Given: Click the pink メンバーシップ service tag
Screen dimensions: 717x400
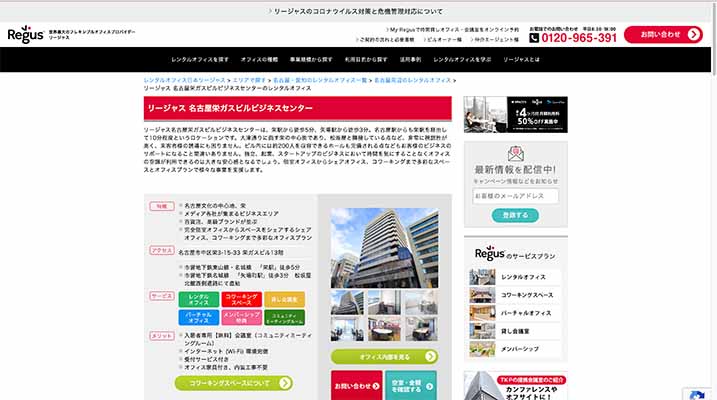Looking at the screenshot, I should pos(241,317).
